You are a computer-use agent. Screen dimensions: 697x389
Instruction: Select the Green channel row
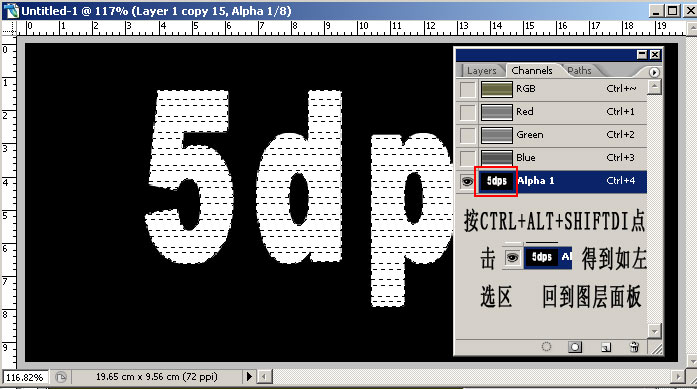point(551,135)
